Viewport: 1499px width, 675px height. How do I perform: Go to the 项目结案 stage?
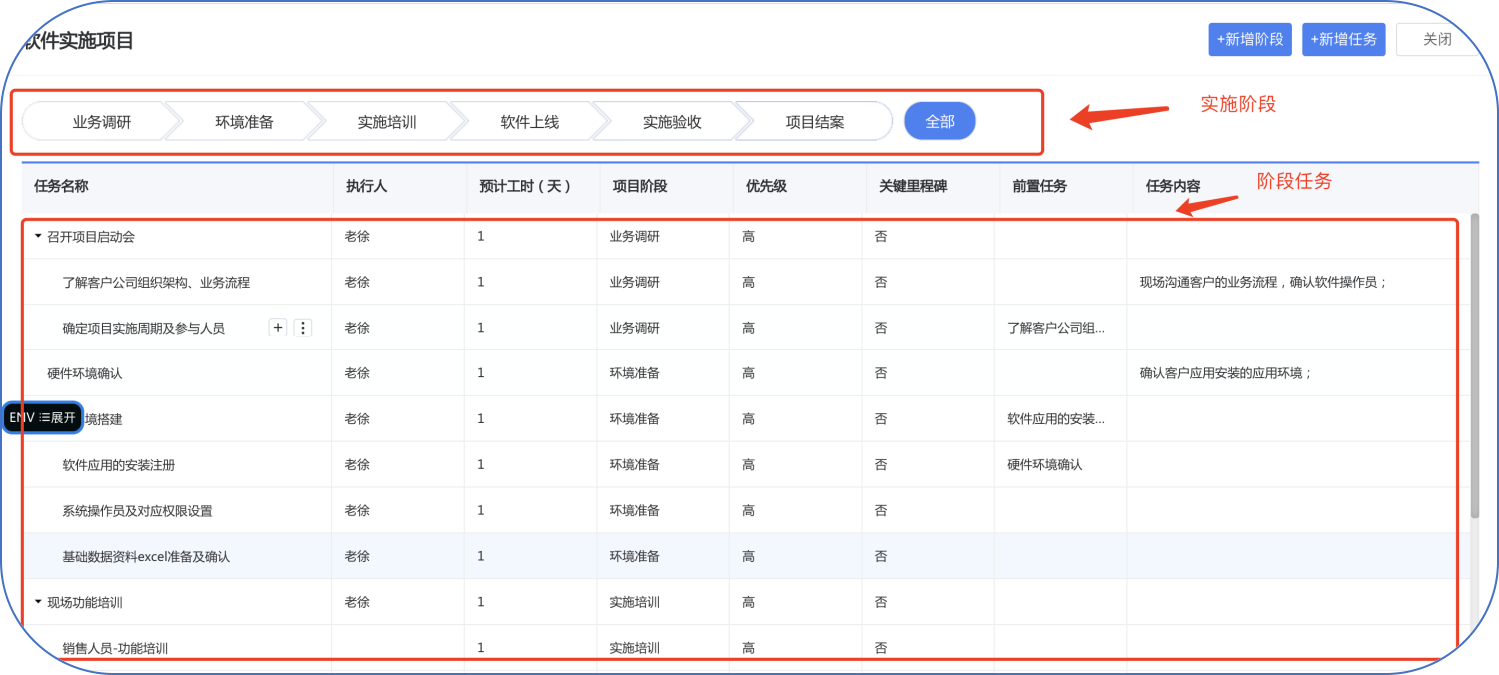(x=815, y=122)
